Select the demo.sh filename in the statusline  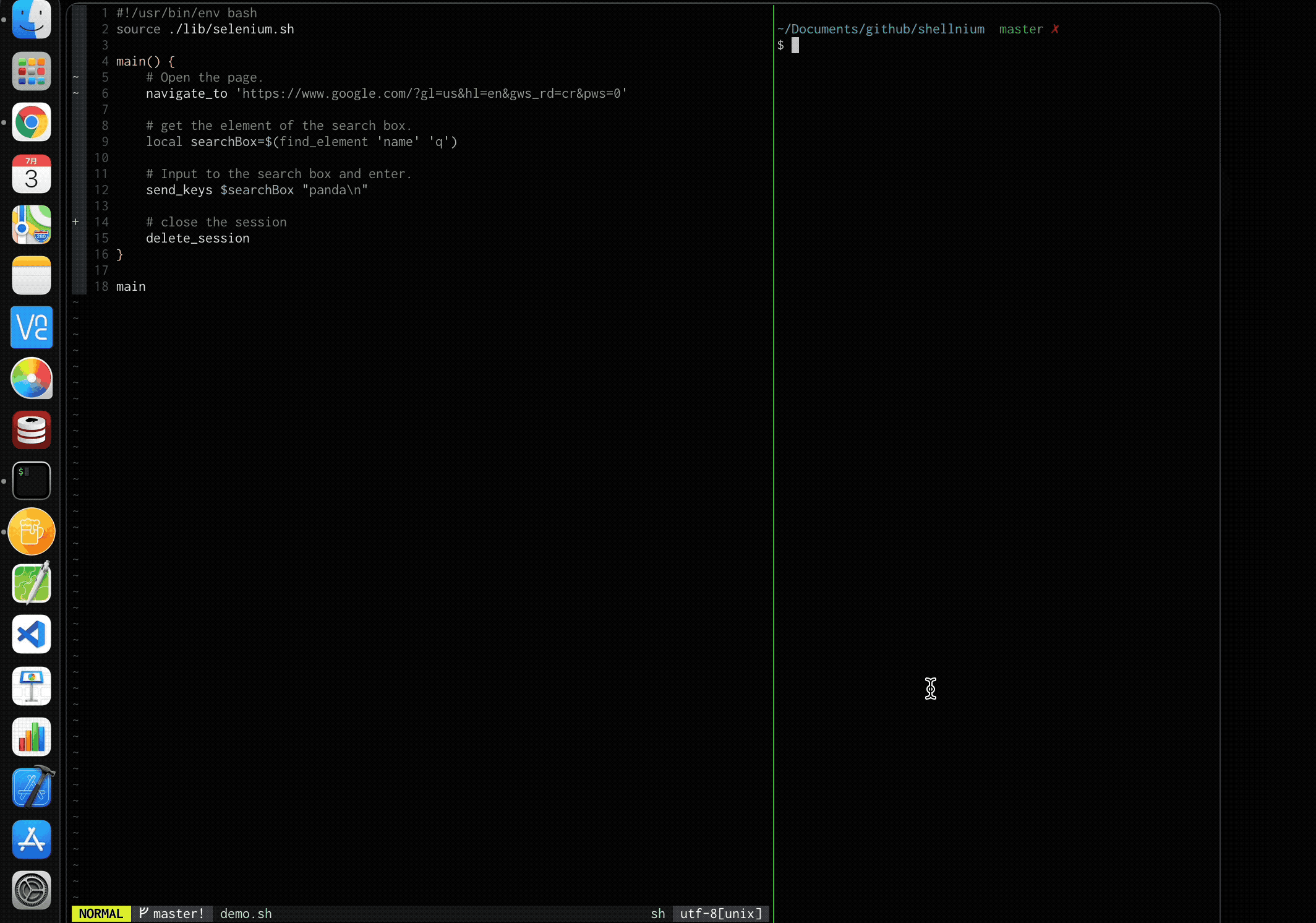(246, 914)
